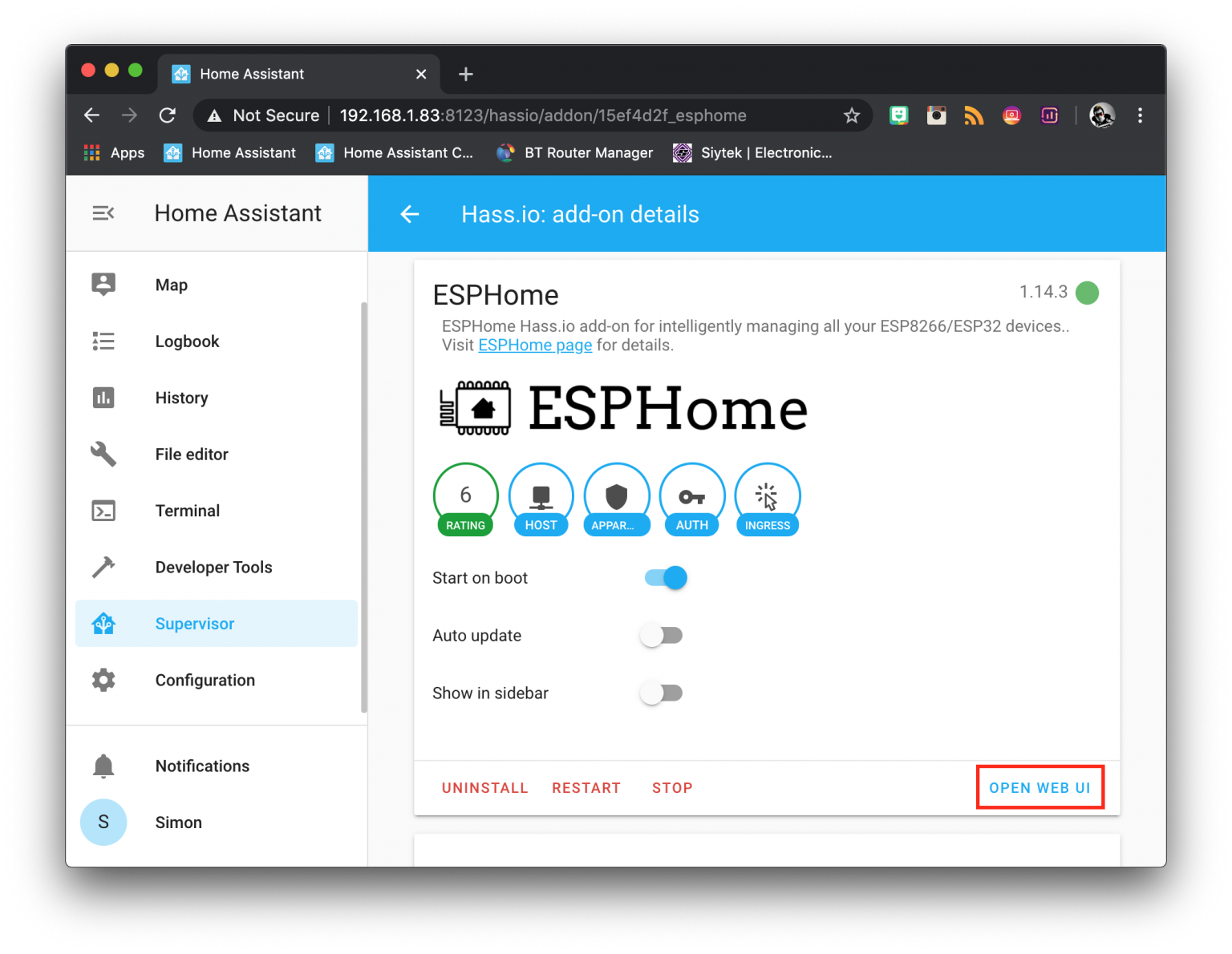The image size is (1232, 954).
Task: Turn on Show in sidebar
Action: click(x=661, y=693)
